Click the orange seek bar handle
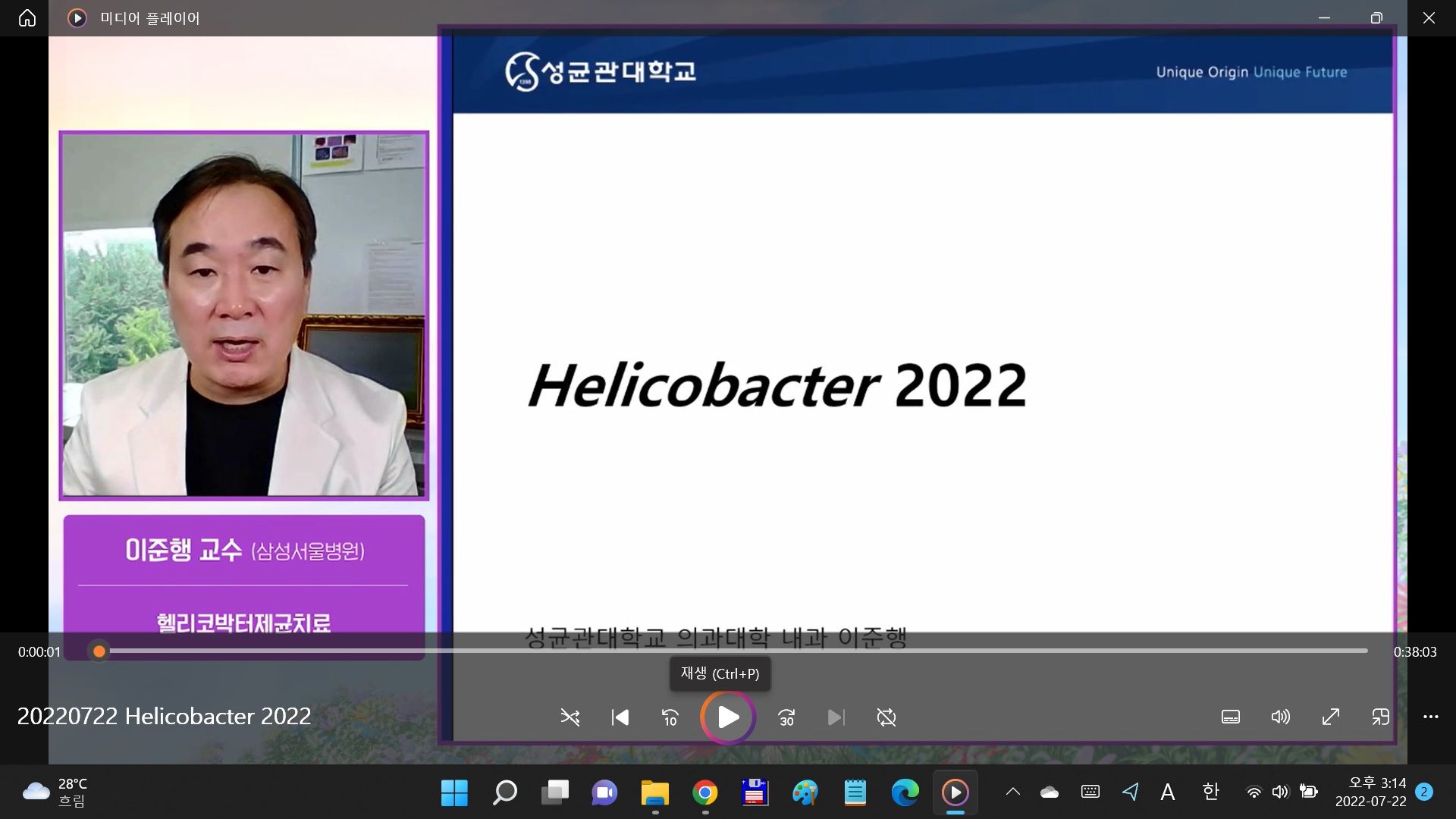1456x819 pixels. tap(99, 651)
